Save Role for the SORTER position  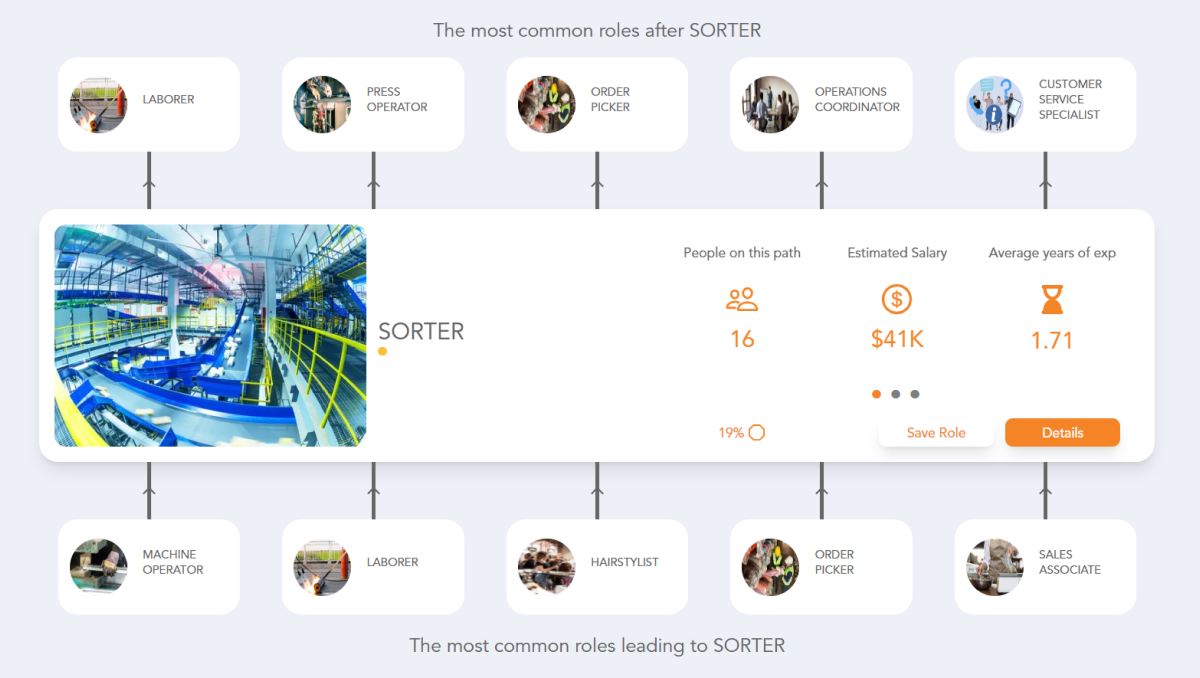936,432
